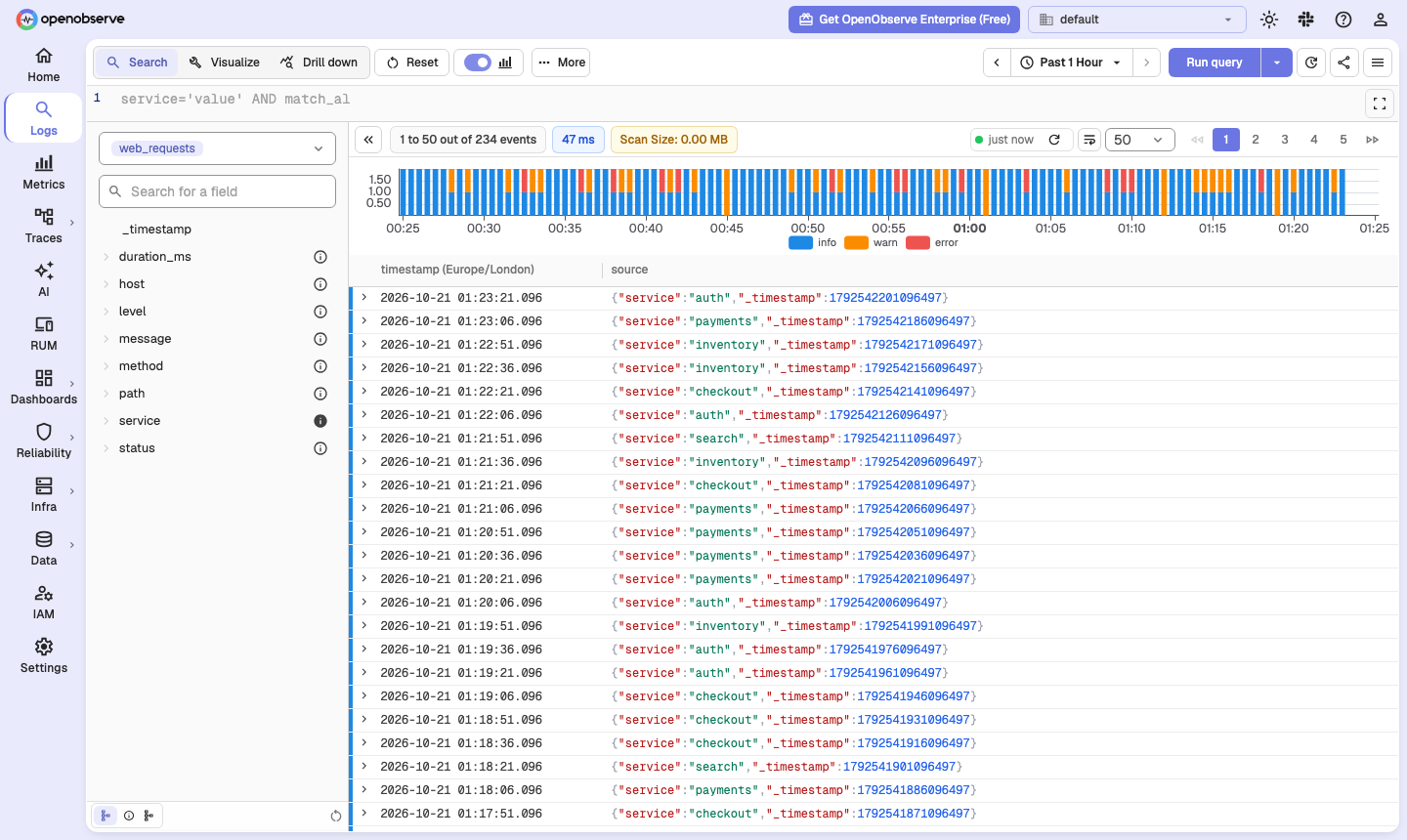Viewport: 1407px width, 840px height.
Task: Click the refresh icon beside just now
Action: pos(1054,140)
